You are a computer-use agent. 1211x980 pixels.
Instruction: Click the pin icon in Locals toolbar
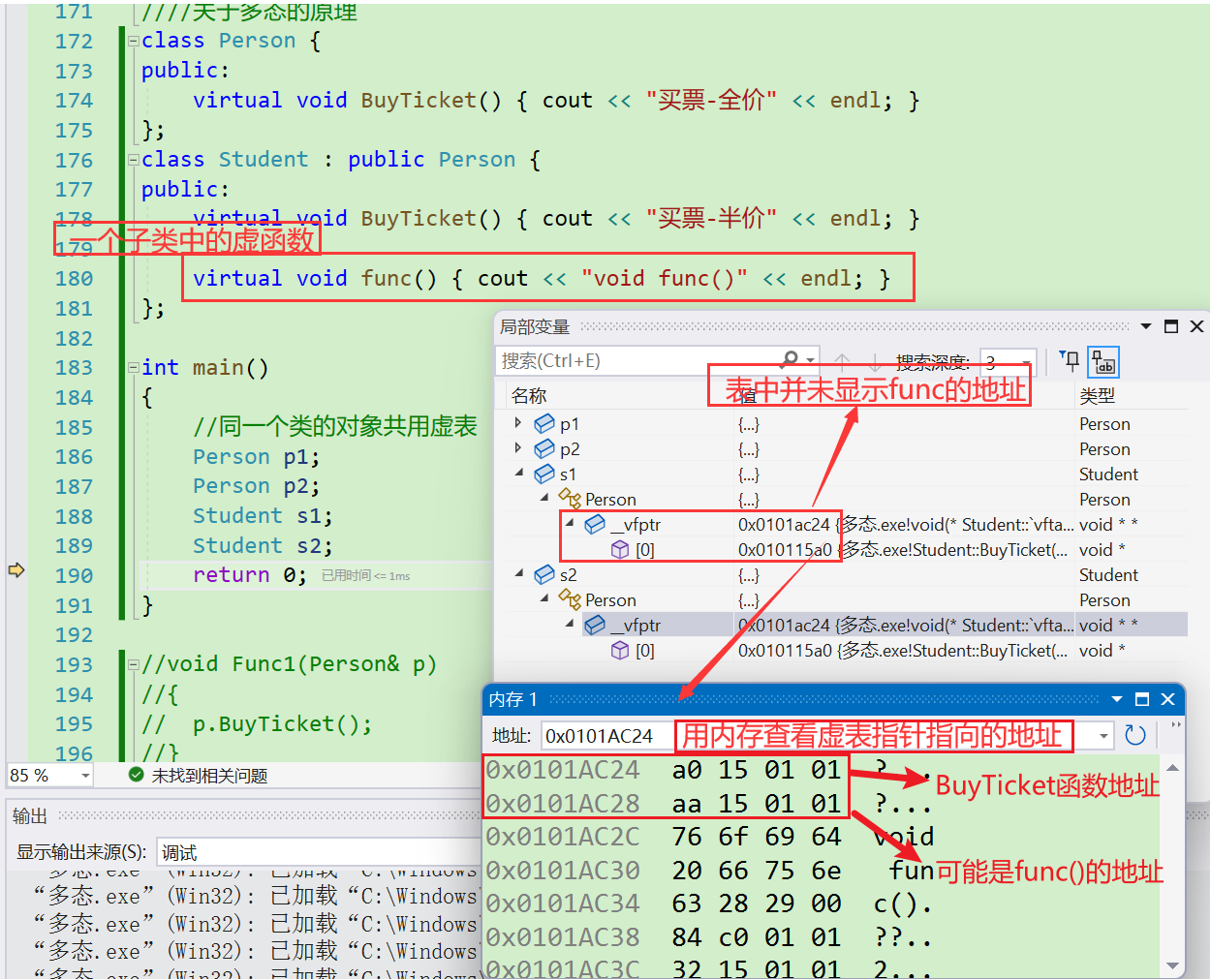pyautogui.click(x=1070, y=361)
